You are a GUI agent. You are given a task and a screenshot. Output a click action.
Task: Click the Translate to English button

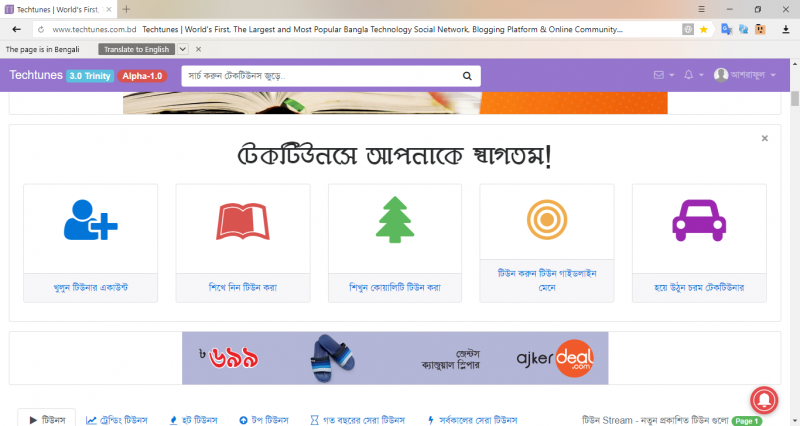pos(136,49)
